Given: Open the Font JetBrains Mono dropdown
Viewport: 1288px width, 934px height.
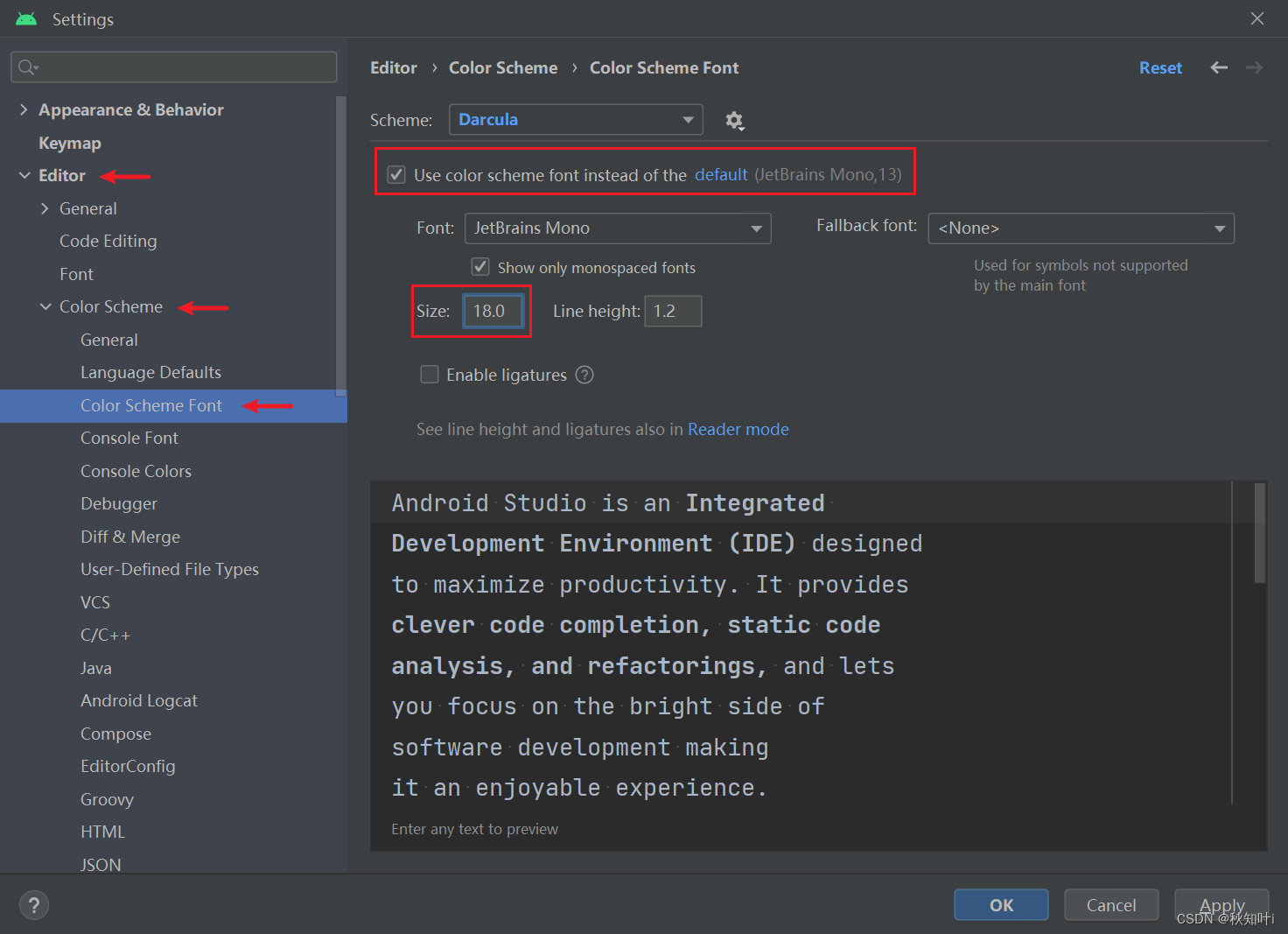Looking at the screenshot, I should [x=618, y=228].
